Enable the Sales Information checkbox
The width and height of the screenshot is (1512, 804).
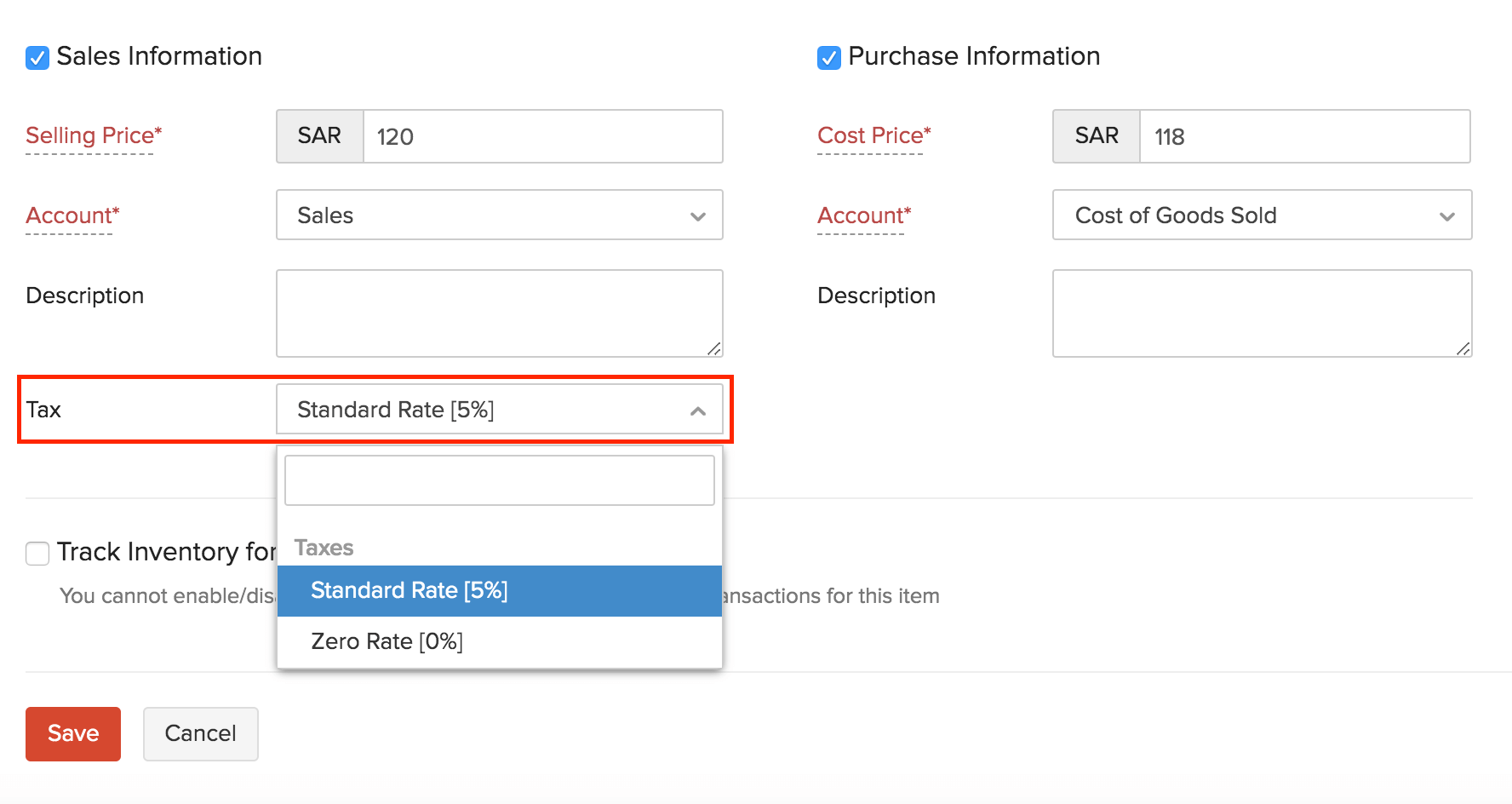(37, 57)
